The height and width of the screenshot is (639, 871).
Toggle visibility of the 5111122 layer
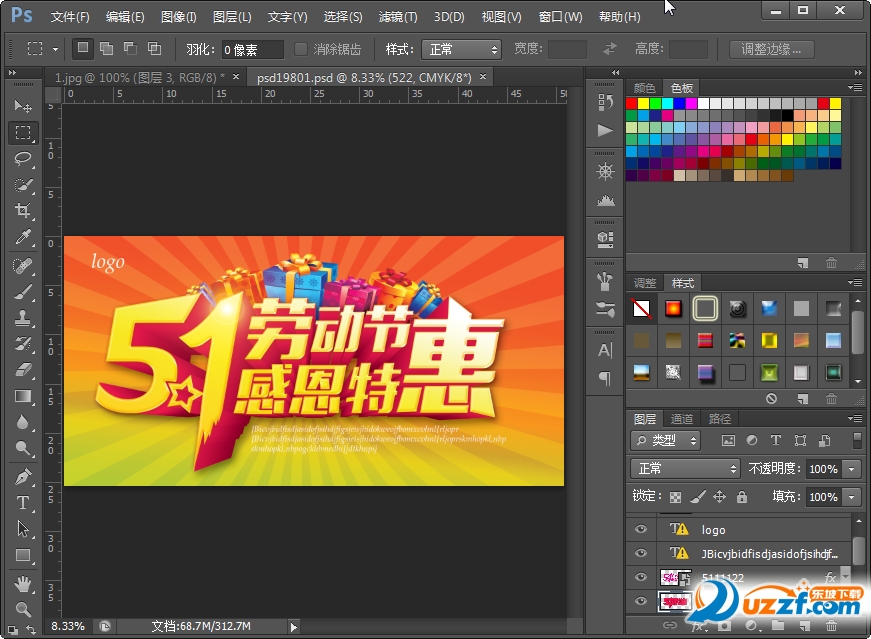(641, 577)
